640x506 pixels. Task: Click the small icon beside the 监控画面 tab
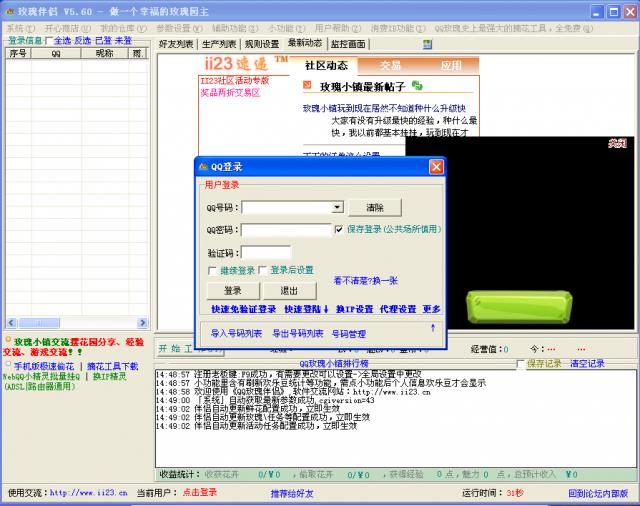tap(427, 44)
